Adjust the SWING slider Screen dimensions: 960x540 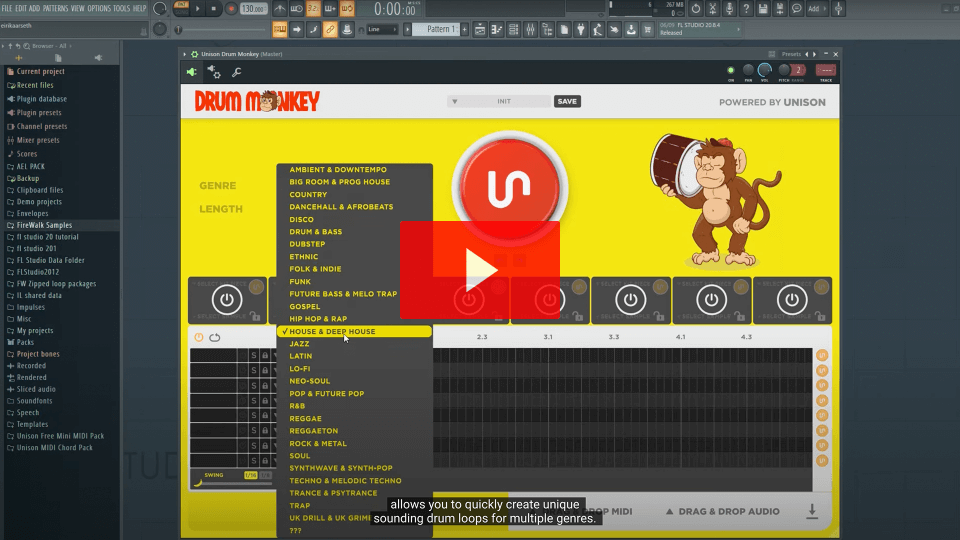(x=233, y=483)
